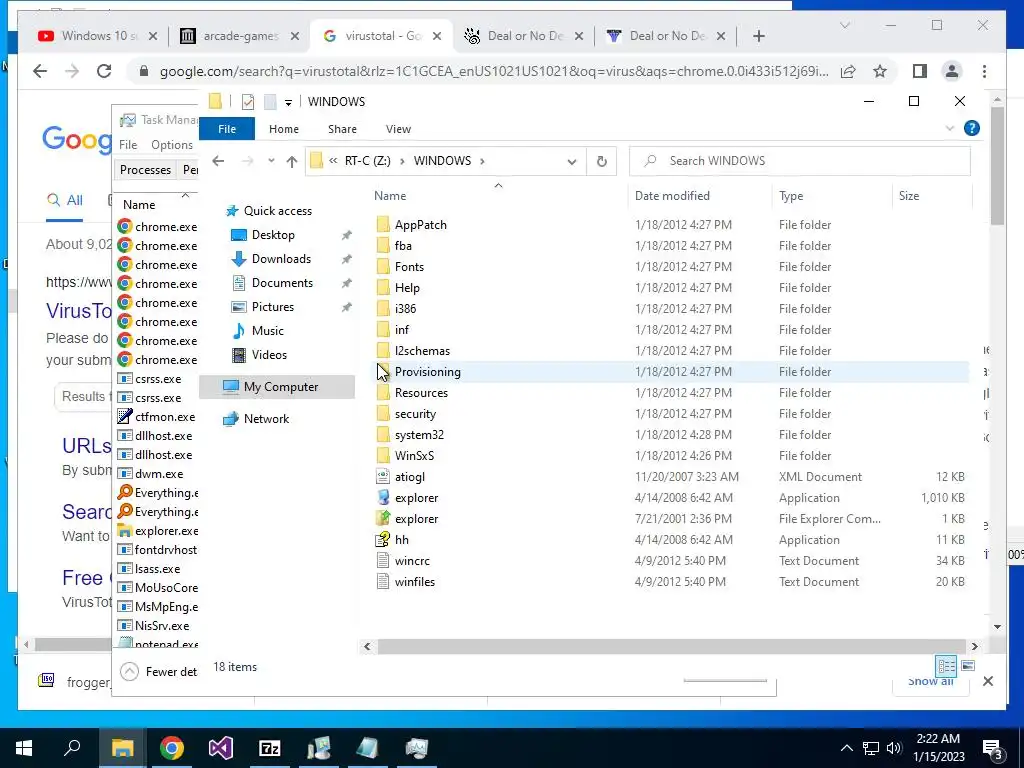This screenshot has width=1024, height=768.
Task: Click the taskbar search magnifier
Action: 72,748
